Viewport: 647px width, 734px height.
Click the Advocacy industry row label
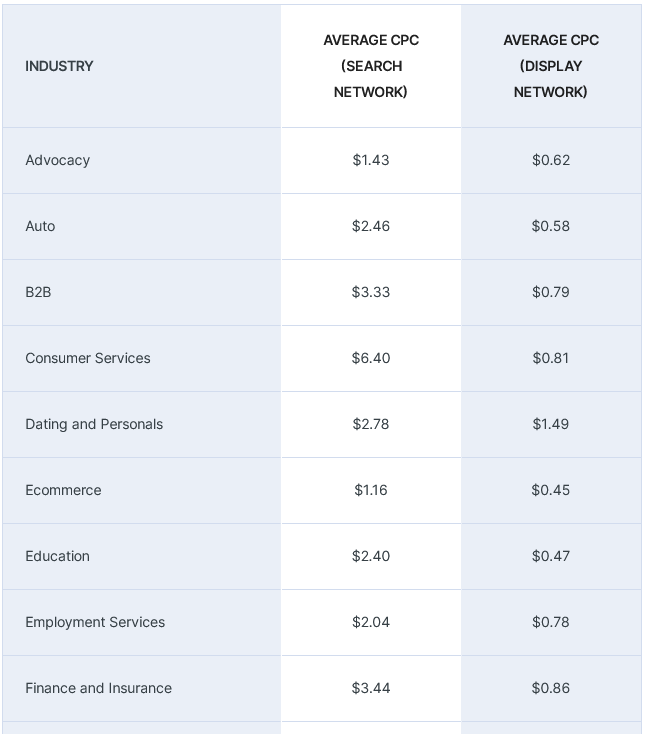click(x=58, y=160)
